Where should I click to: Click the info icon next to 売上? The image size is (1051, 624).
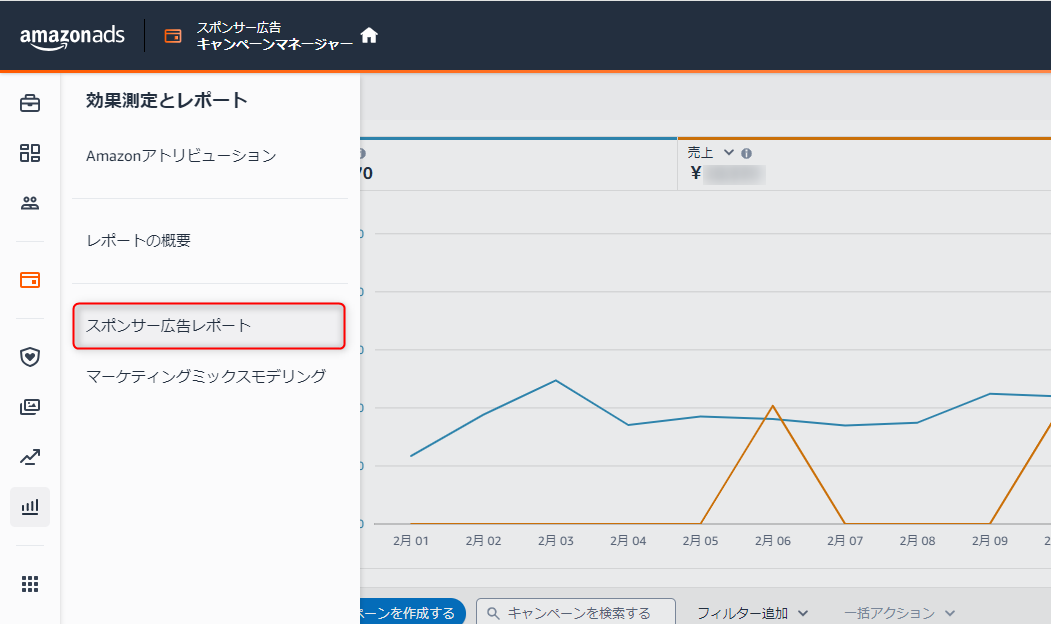(x=746, y=153)
